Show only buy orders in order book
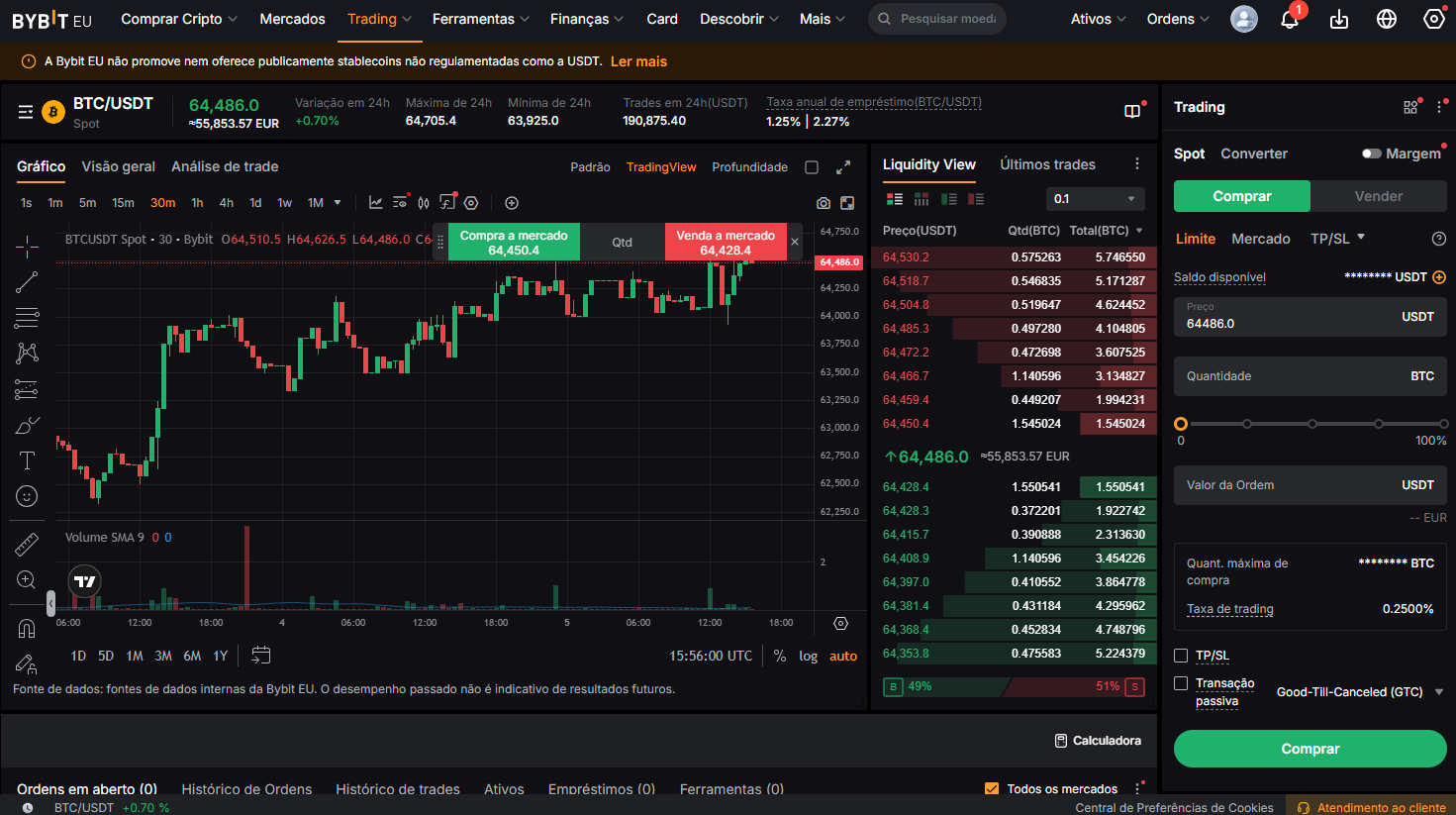The height and width of the screenshot is (815, 1456). point(949,199)
